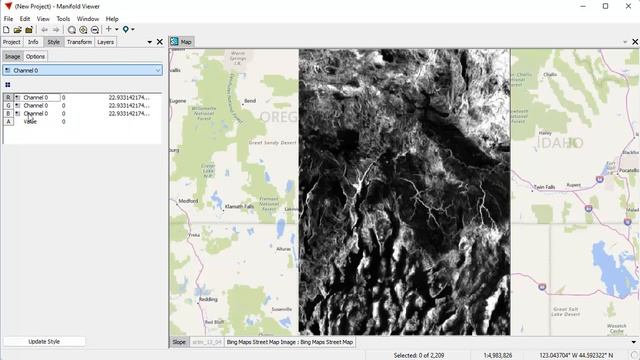Viewport: 640px width, 360px height.
Task: Open the Window menu
Action: pyautogui.click(x=88, y=19)
